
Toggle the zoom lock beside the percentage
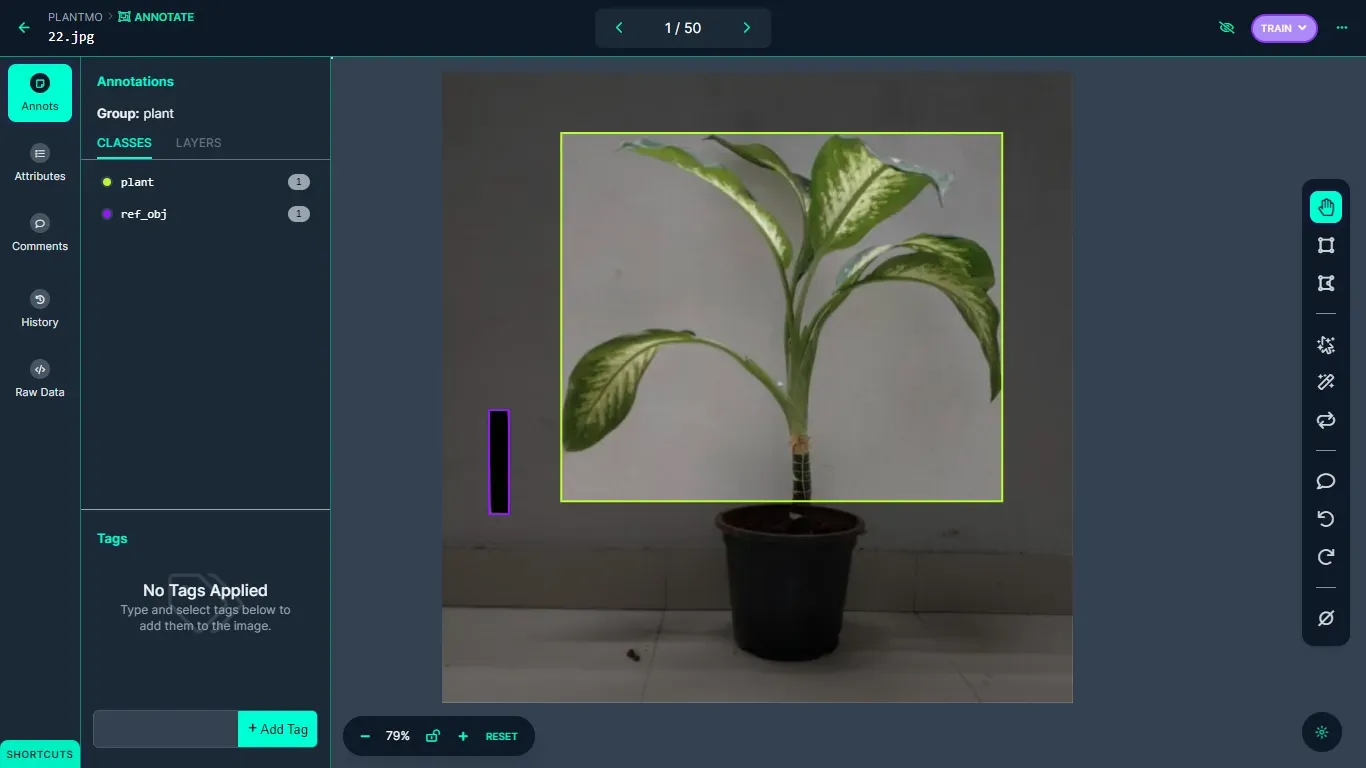(432, 736)
